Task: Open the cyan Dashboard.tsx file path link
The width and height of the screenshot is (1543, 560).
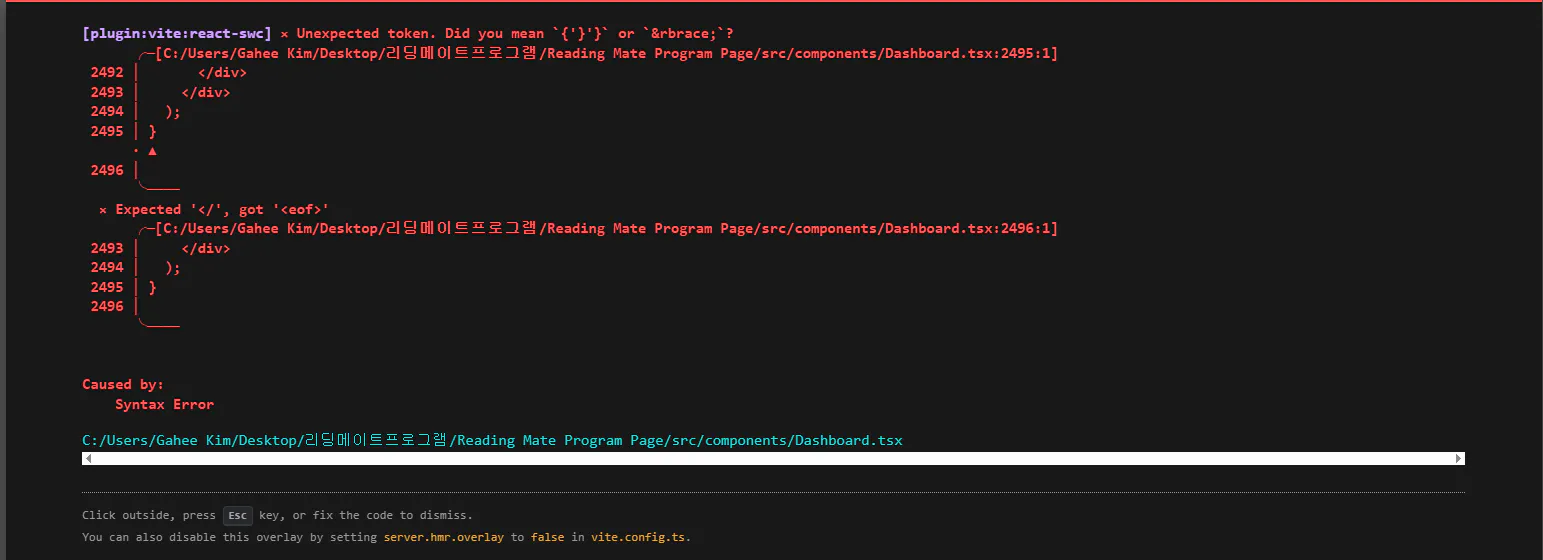Action: [x=492, y=440]
